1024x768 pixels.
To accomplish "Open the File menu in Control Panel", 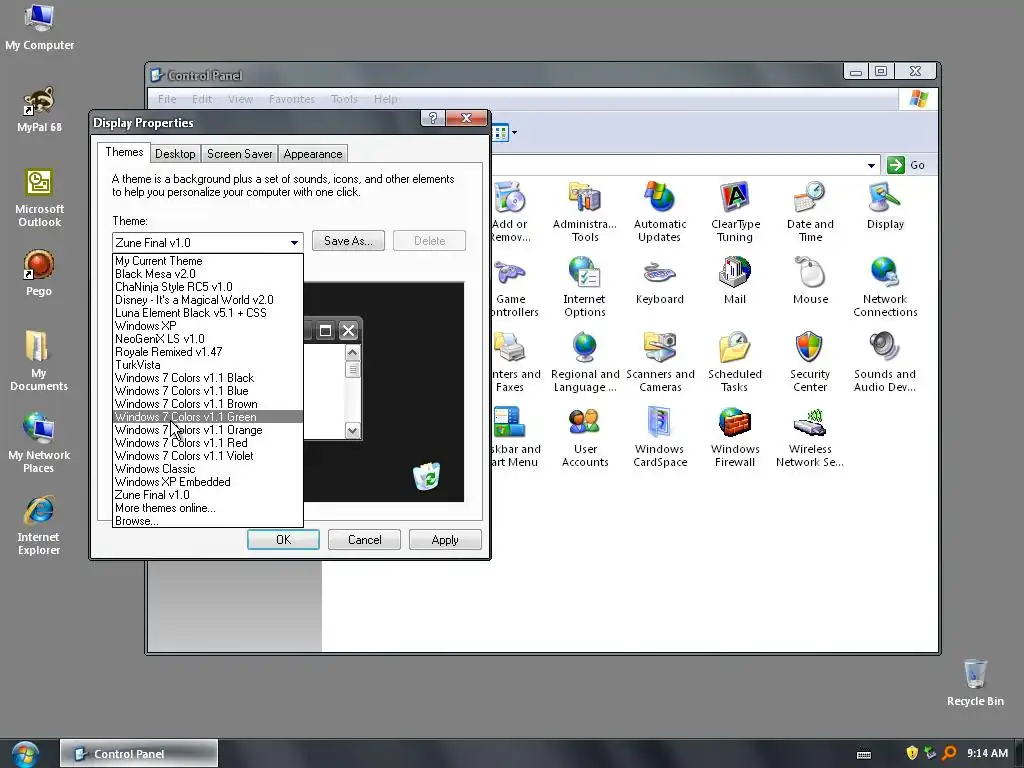I will 167,99.
